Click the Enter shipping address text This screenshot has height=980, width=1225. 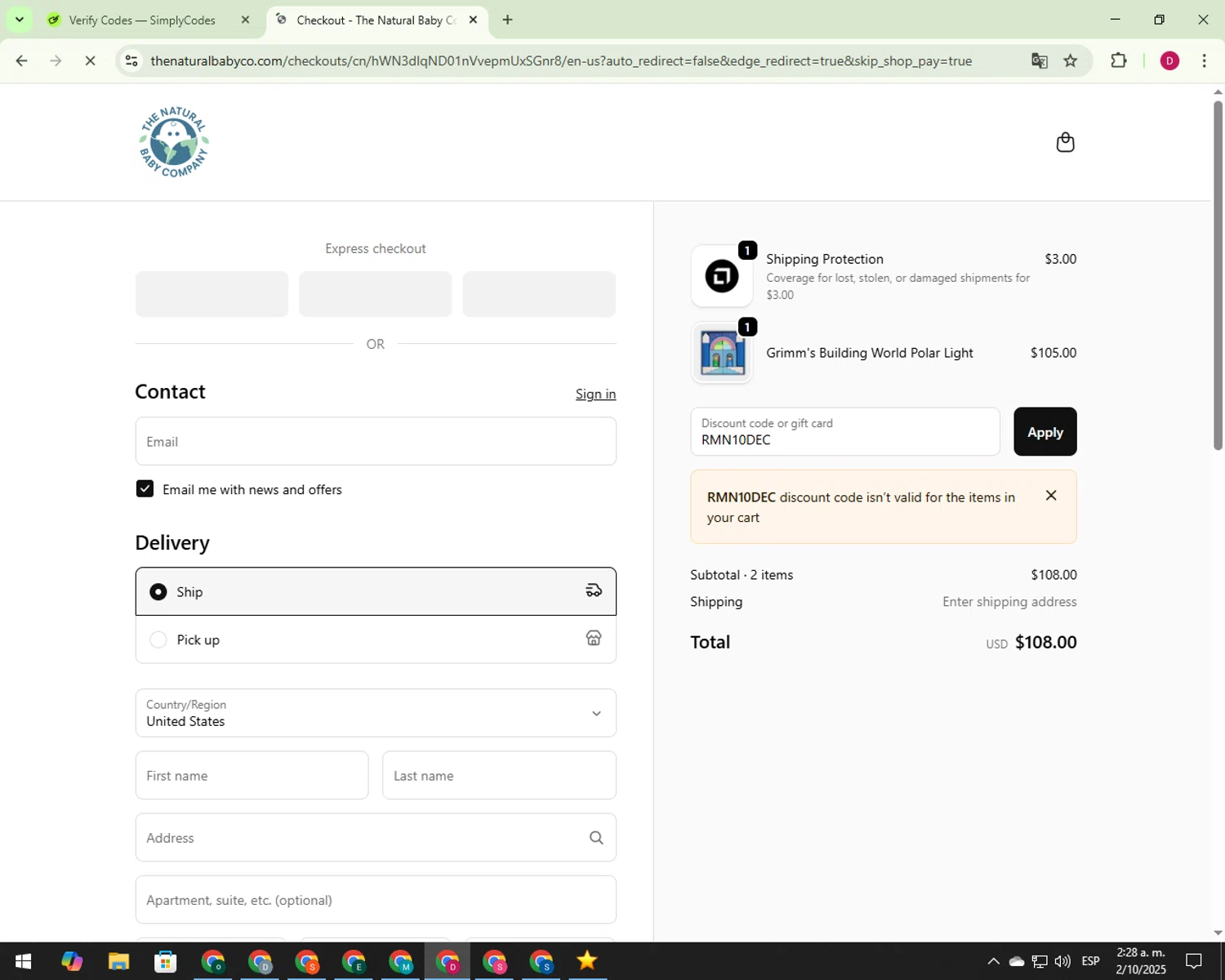pos(1009,601)
